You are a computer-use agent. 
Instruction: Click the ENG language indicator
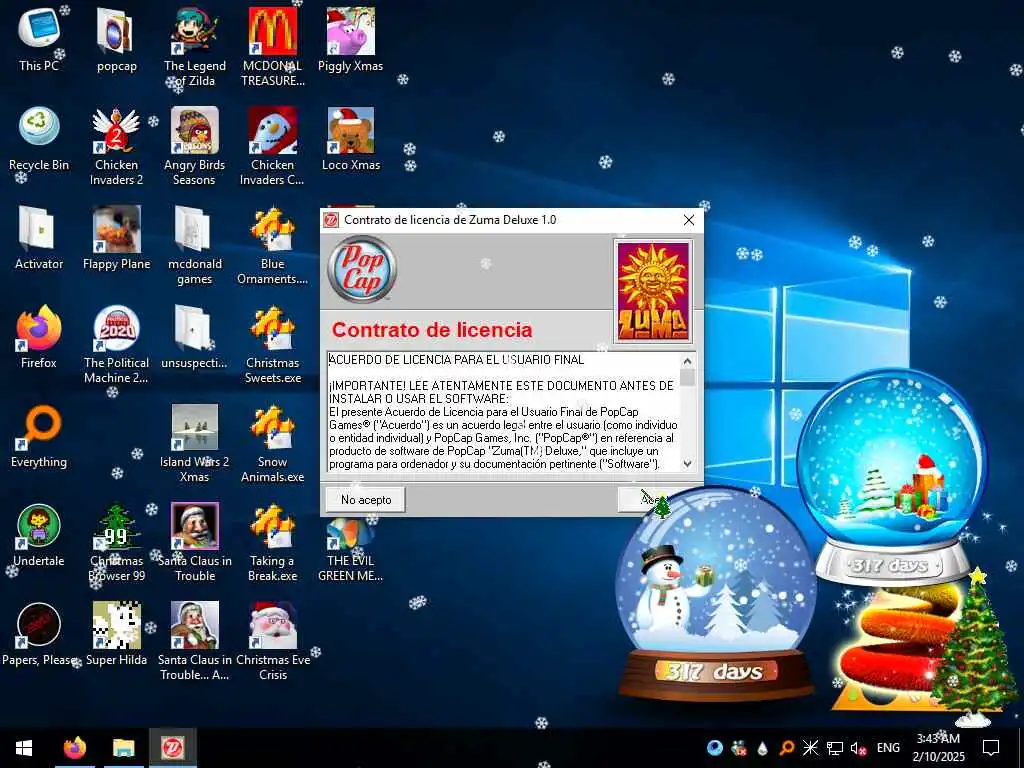[888, 748]
